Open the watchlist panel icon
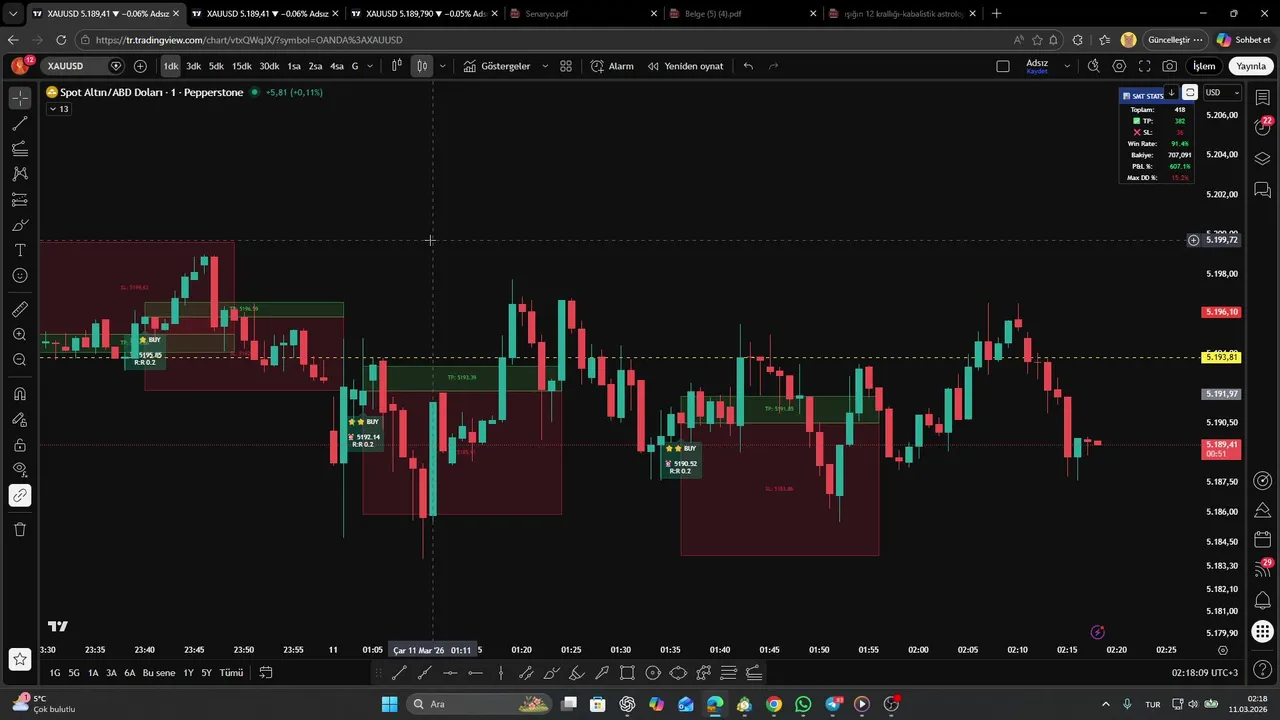 [1262, 99]
